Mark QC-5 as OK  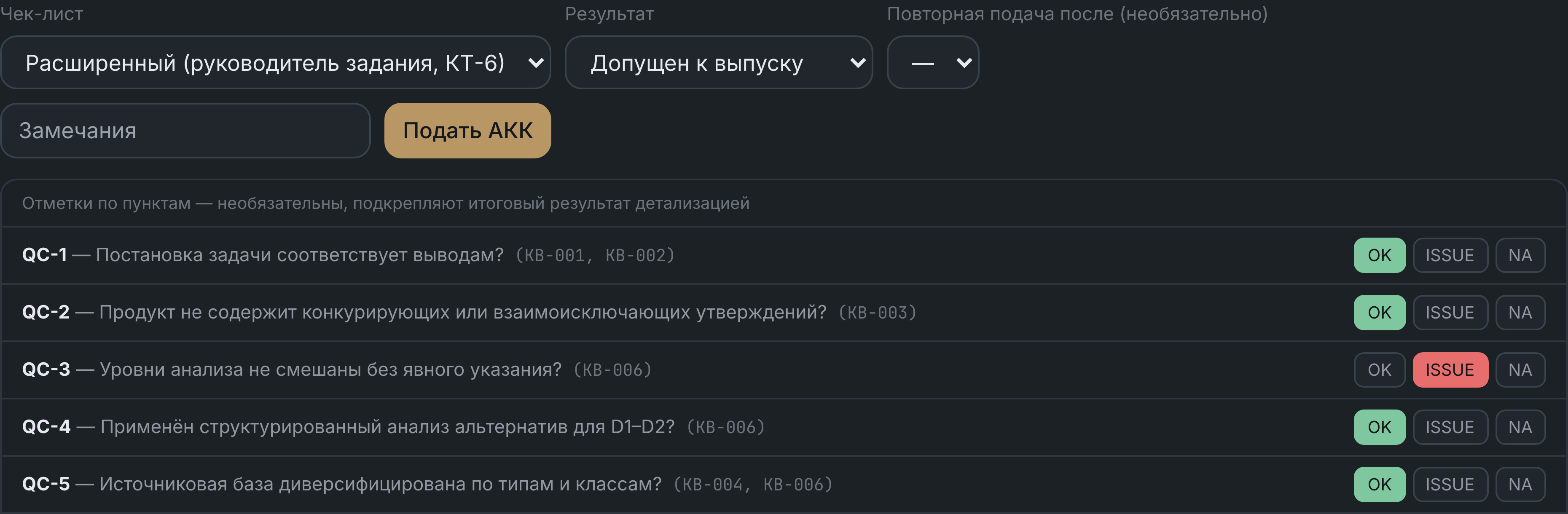tap(1379, 484)
